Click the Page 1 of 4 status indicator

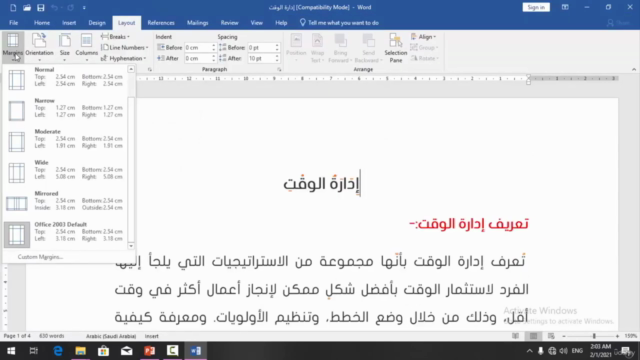click(x=17, y=336)
